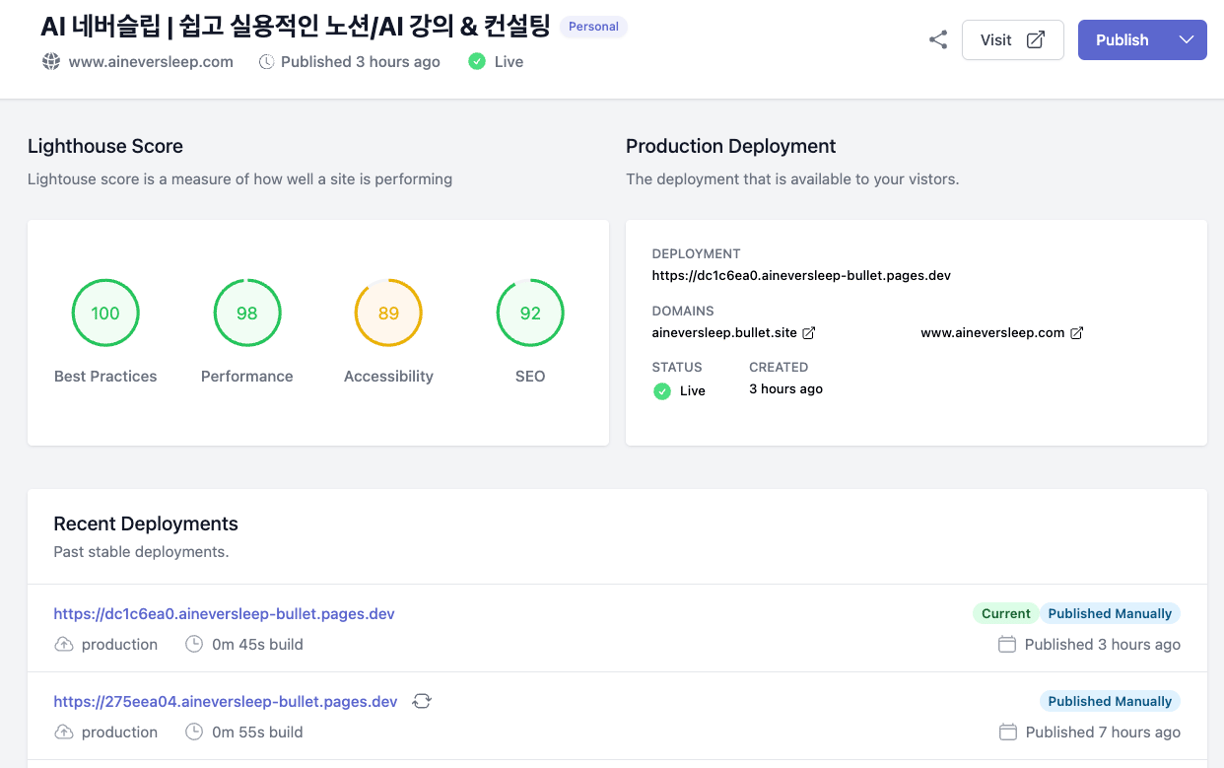Click the external link icon next to aineversleep.bullet.site
The width and height of the screenshot is (1224, 768).
click(x=809, y=333)
